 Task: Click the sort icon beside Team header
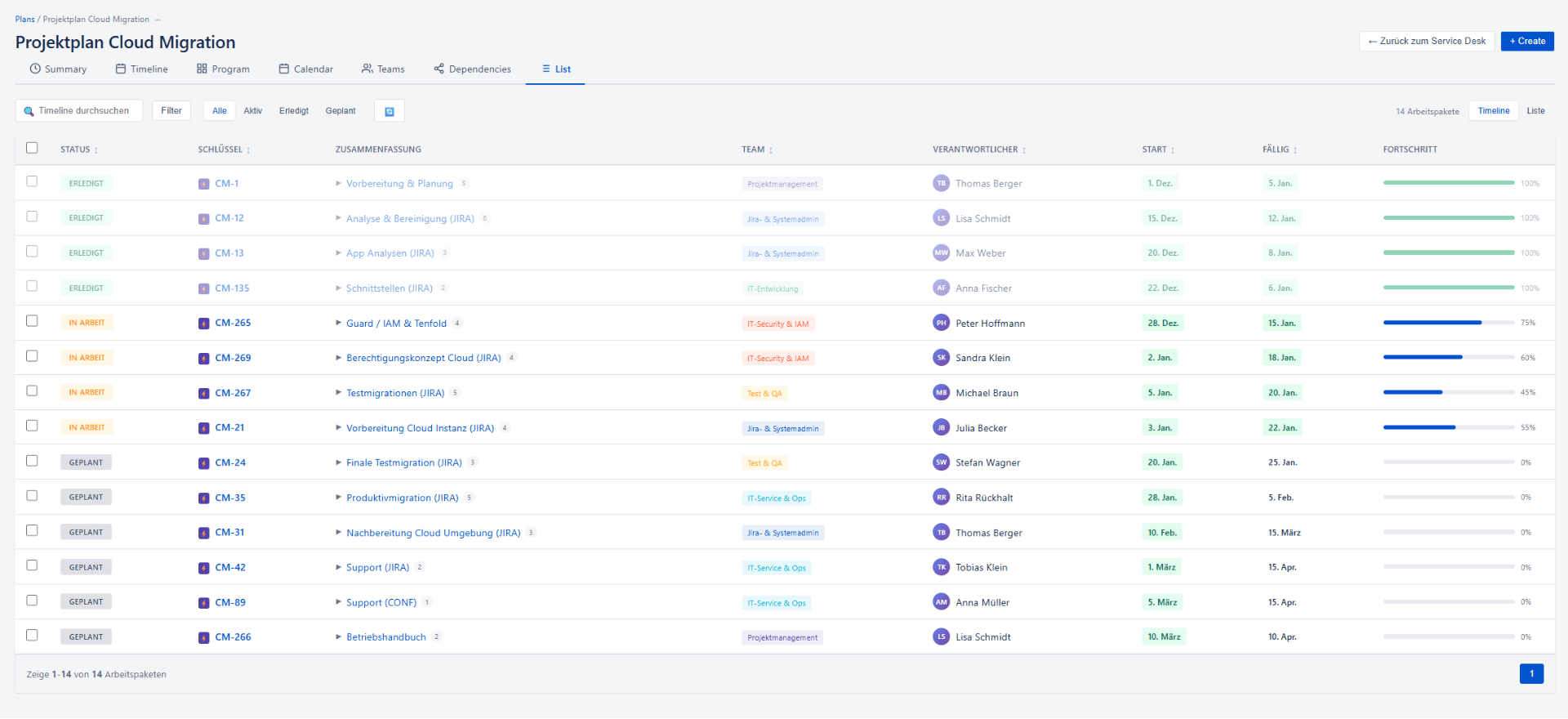coord(771,150)
